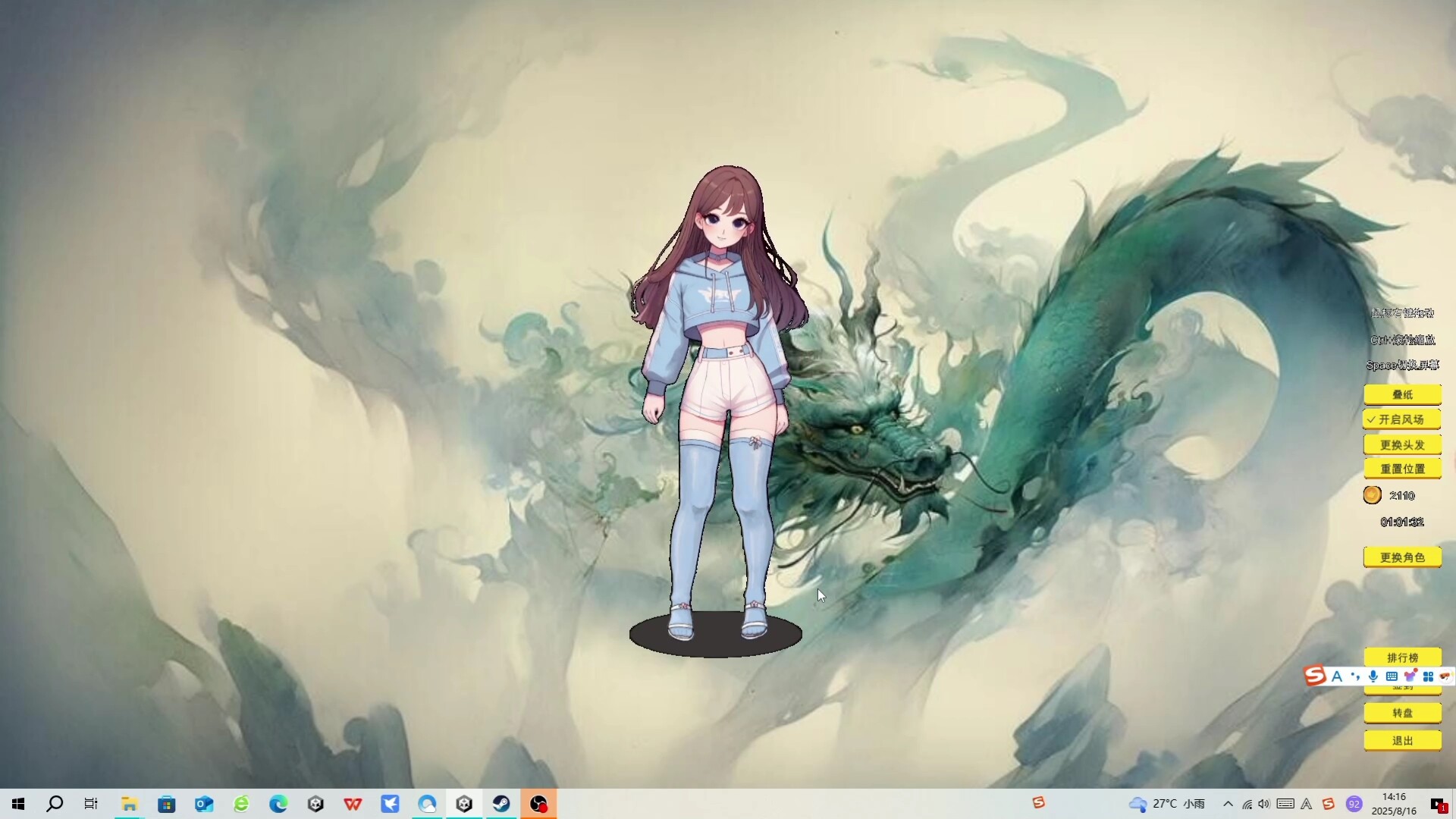Open WPS Office from the taskbar
Screen dimensions: 1456x819
click(x=353, y=804)
